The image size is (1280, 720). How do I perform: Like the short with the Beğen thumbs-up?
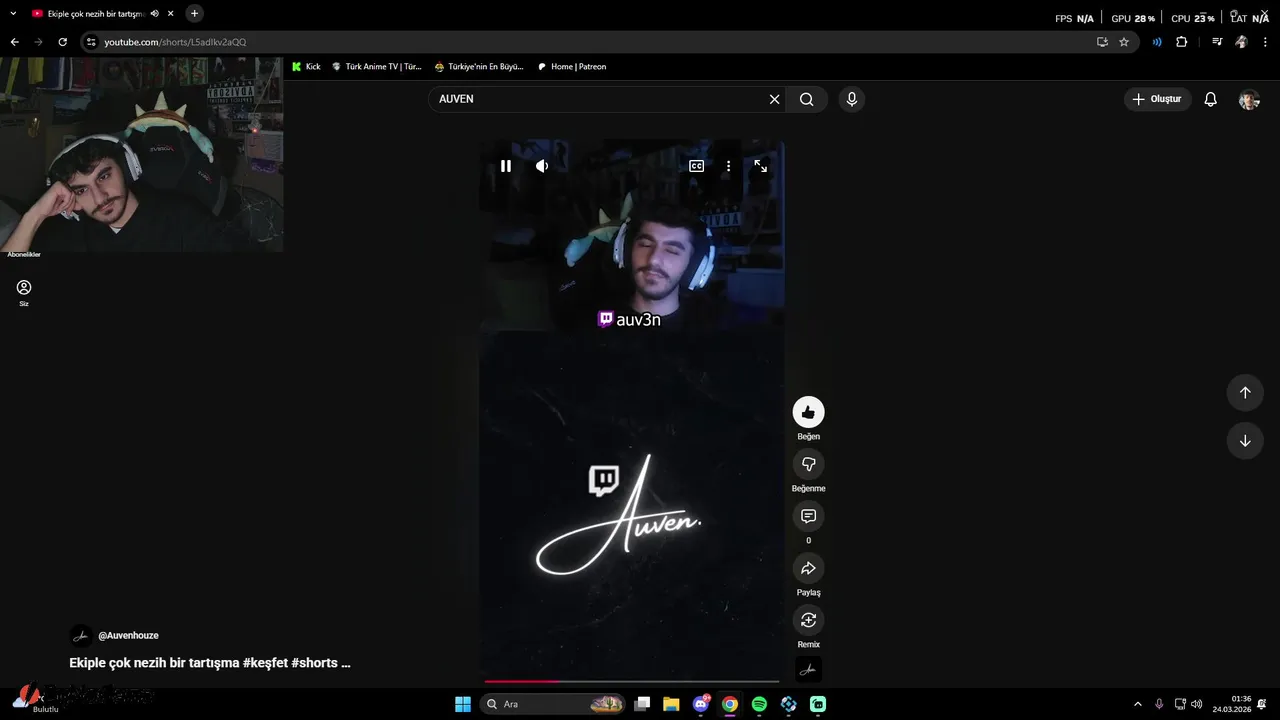[808, 412]
